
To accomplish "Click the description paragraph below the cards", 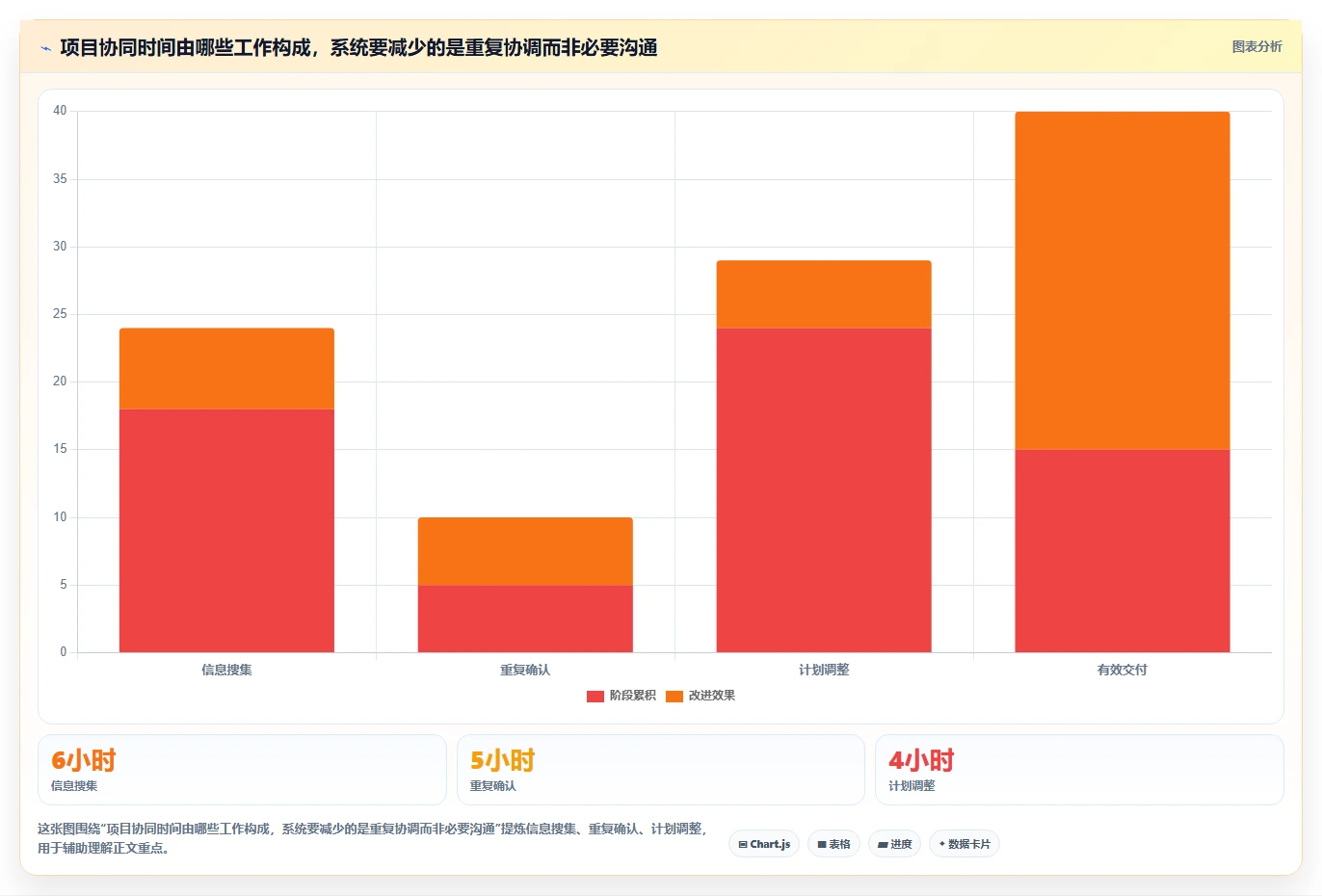I will click(374, 838).
